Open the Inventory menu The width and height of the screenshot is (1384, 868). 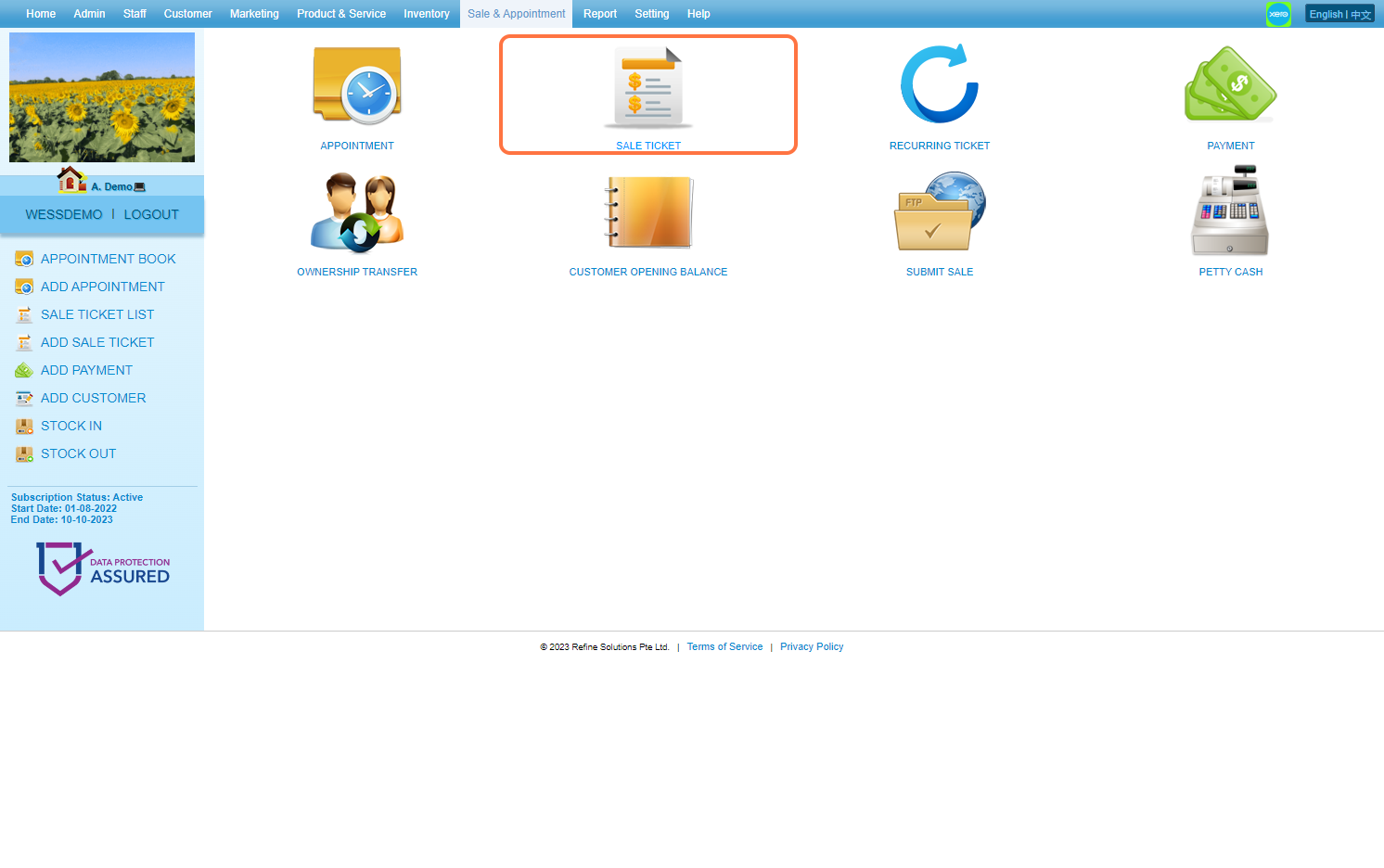(427, 14)
